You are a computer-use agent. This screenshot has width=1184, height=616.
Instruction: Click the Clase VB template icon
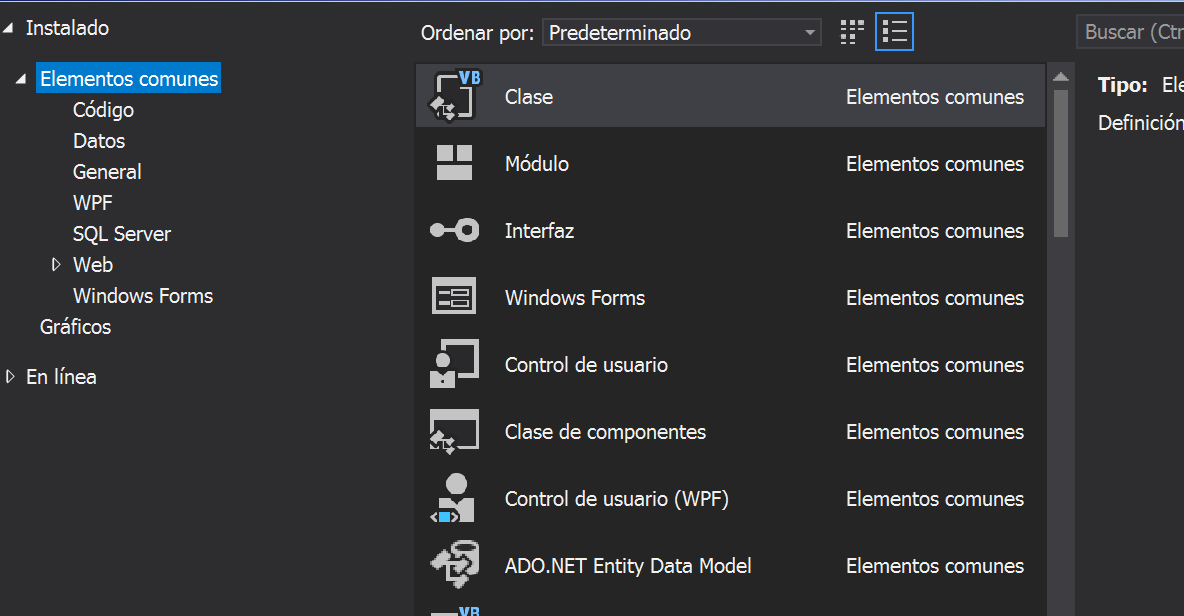(x=454, y=97)
